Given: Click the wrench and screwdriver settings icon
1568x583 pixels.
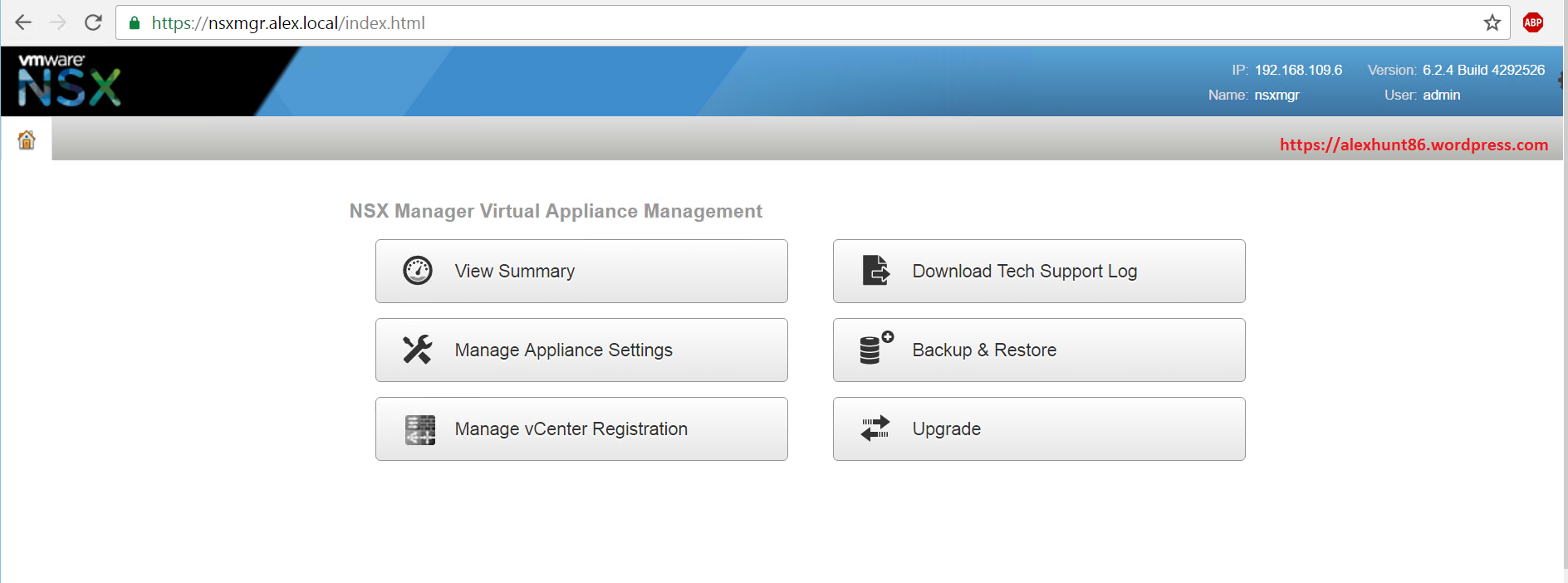Looking at the screenshot, I should 418,350.
